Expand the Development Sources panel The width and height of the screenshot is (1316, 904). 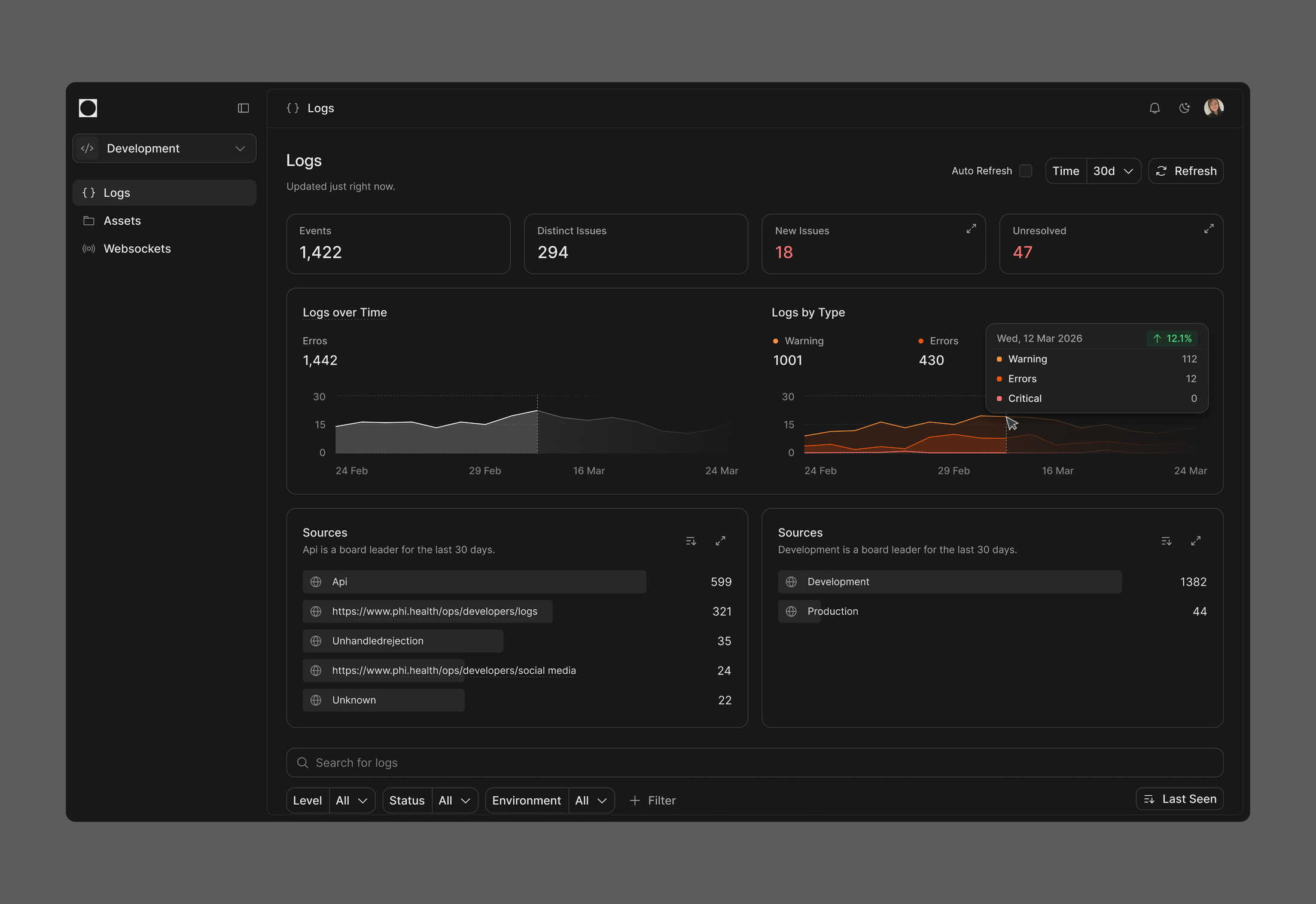(x=1195, y=541)
